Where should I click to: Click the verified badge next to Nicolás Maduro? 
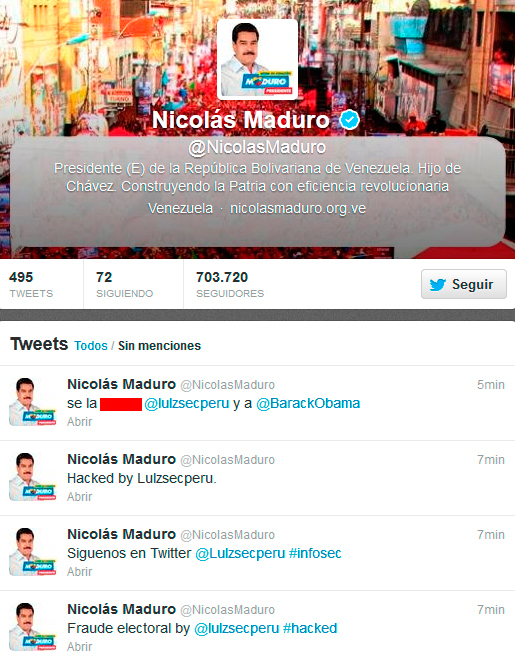point(349,120)
